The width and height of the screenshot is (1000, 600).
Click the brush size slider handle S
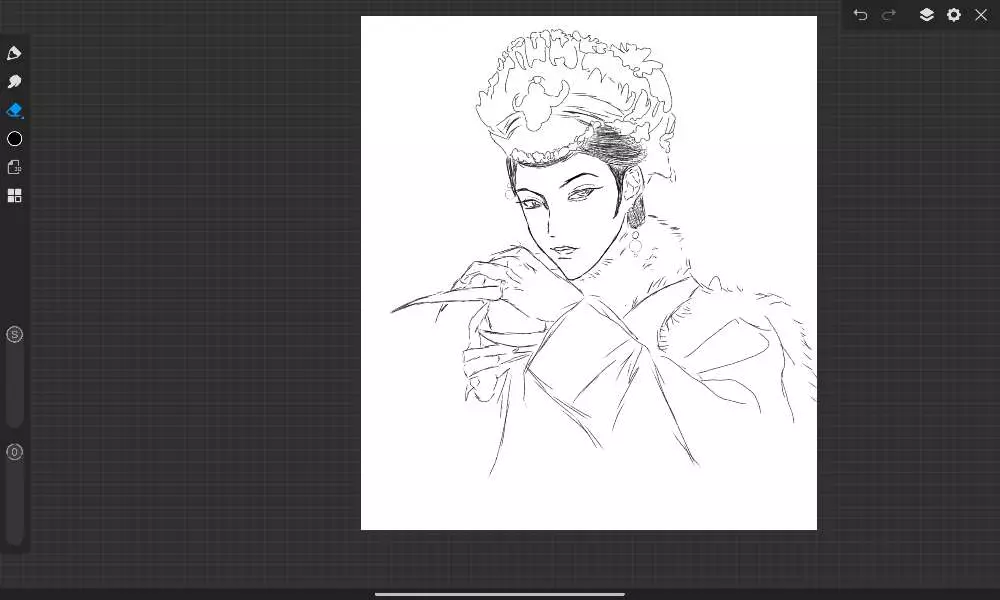click(15, 335)
